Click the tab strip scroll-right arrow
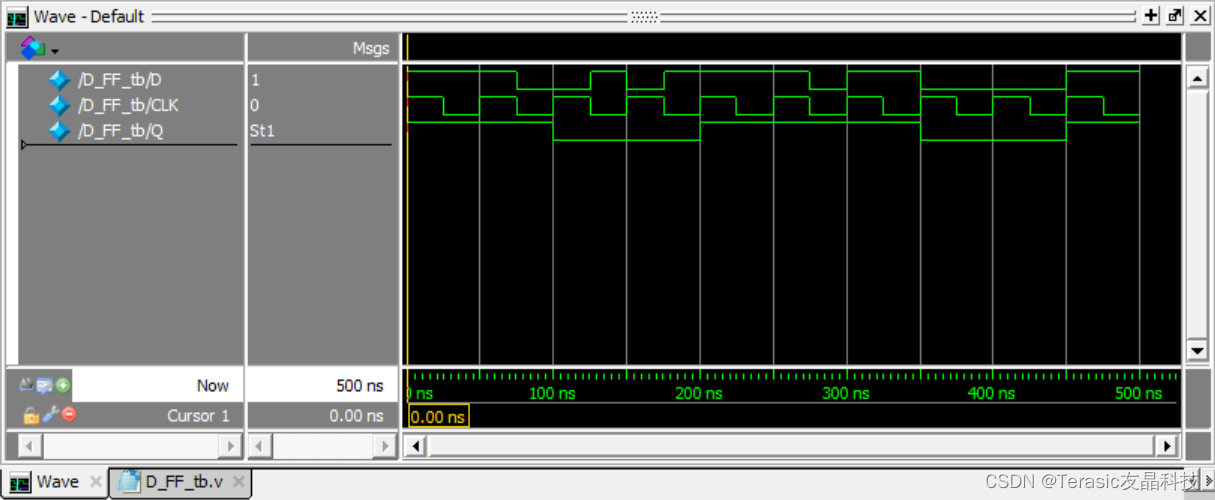Image resolution: width=1215 pixels, height=500 pixels. (x=1207, y=482)
